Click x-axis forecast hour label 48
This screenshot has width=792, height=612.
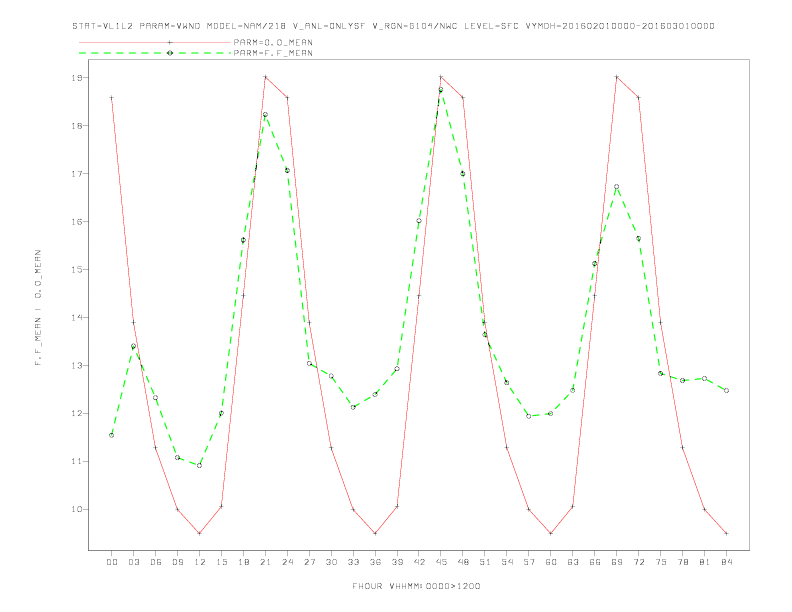pos(463,562)
